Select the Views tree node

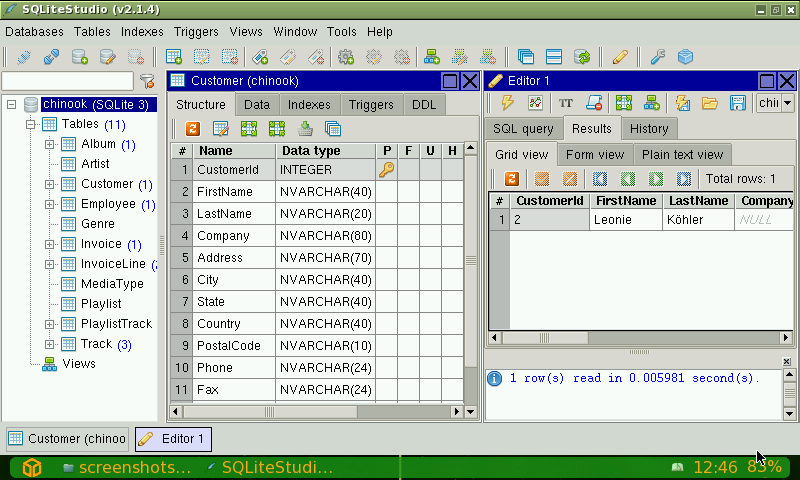tap(79, 364)
